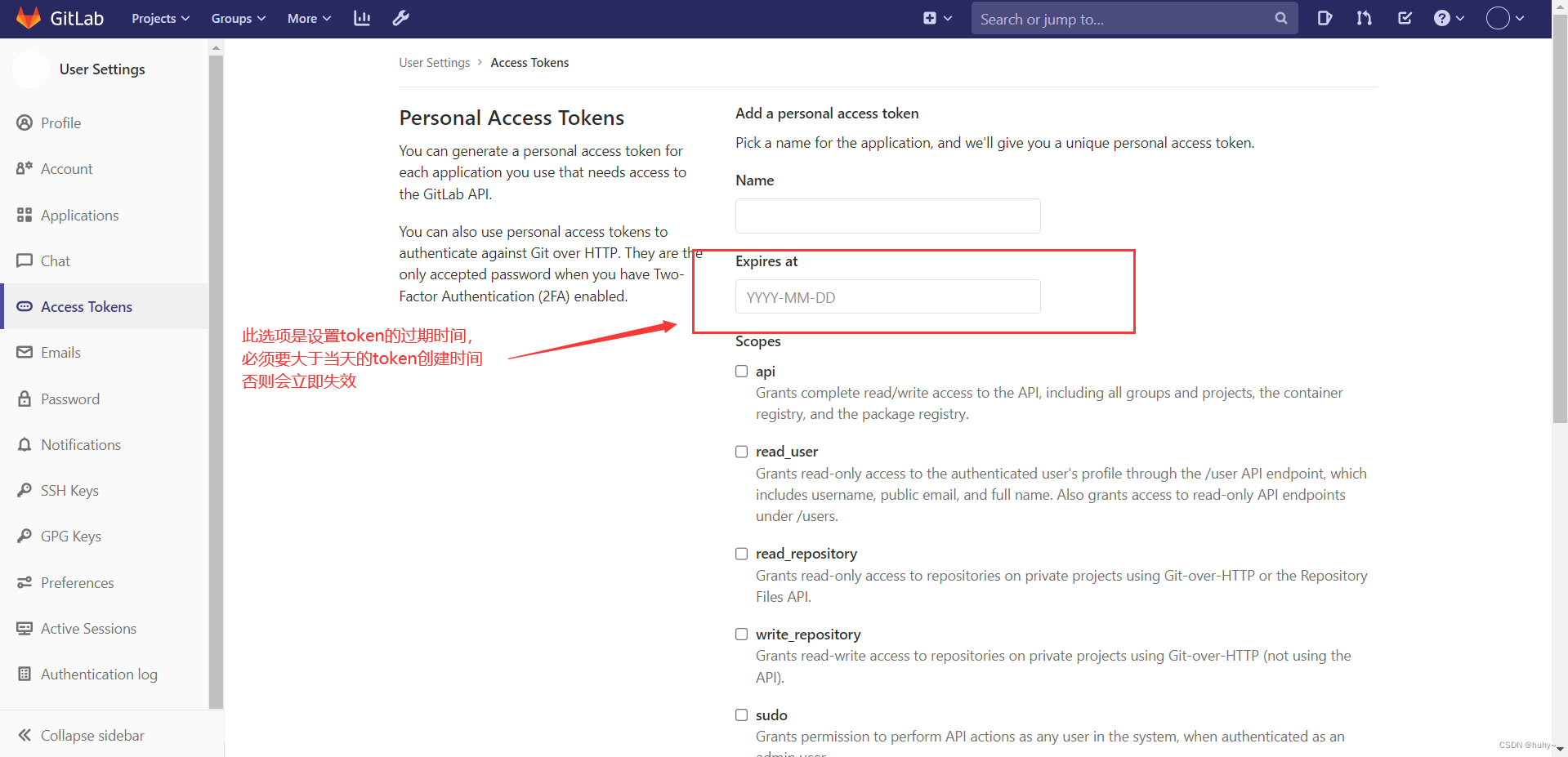
Task: Open the Help question-mark dropdown
Action: tap(1449, 18)
